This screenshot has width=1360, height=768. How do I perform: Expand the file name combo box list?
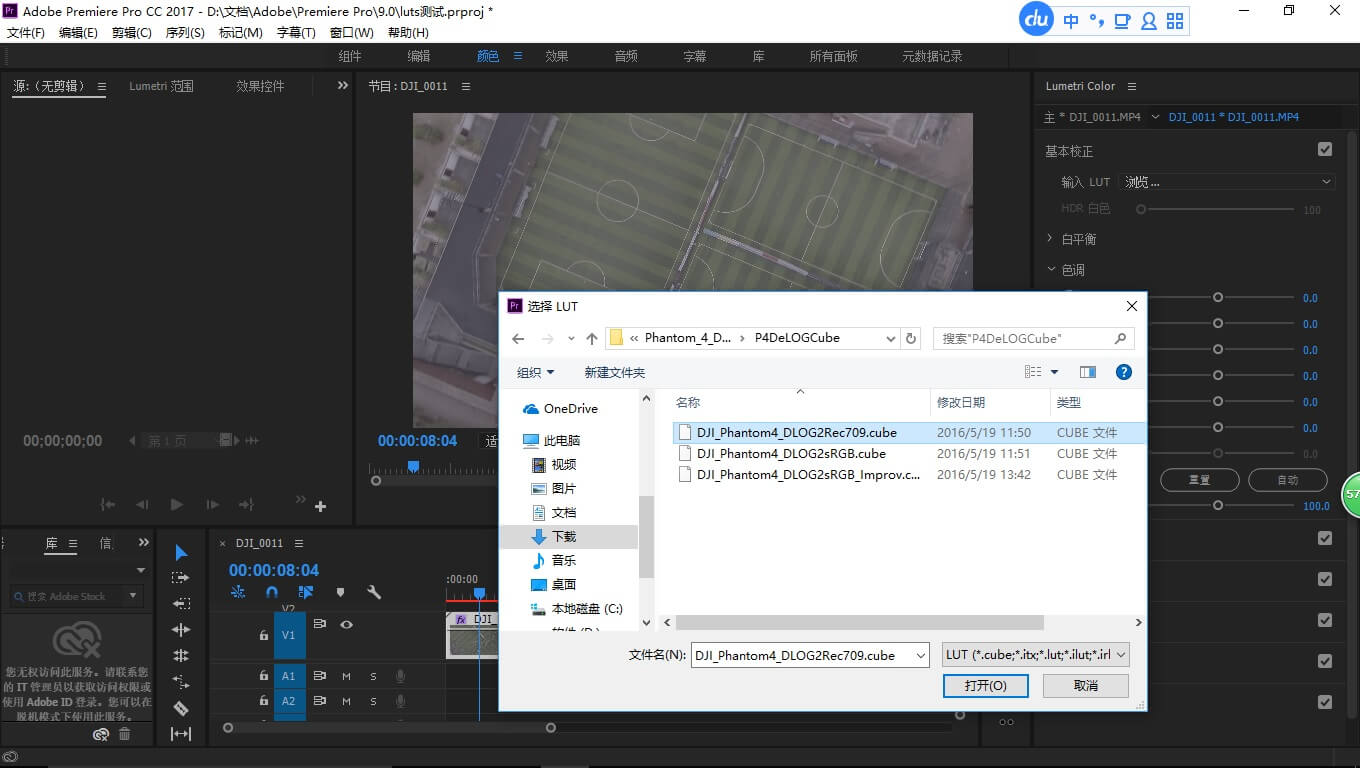[921, 656]
